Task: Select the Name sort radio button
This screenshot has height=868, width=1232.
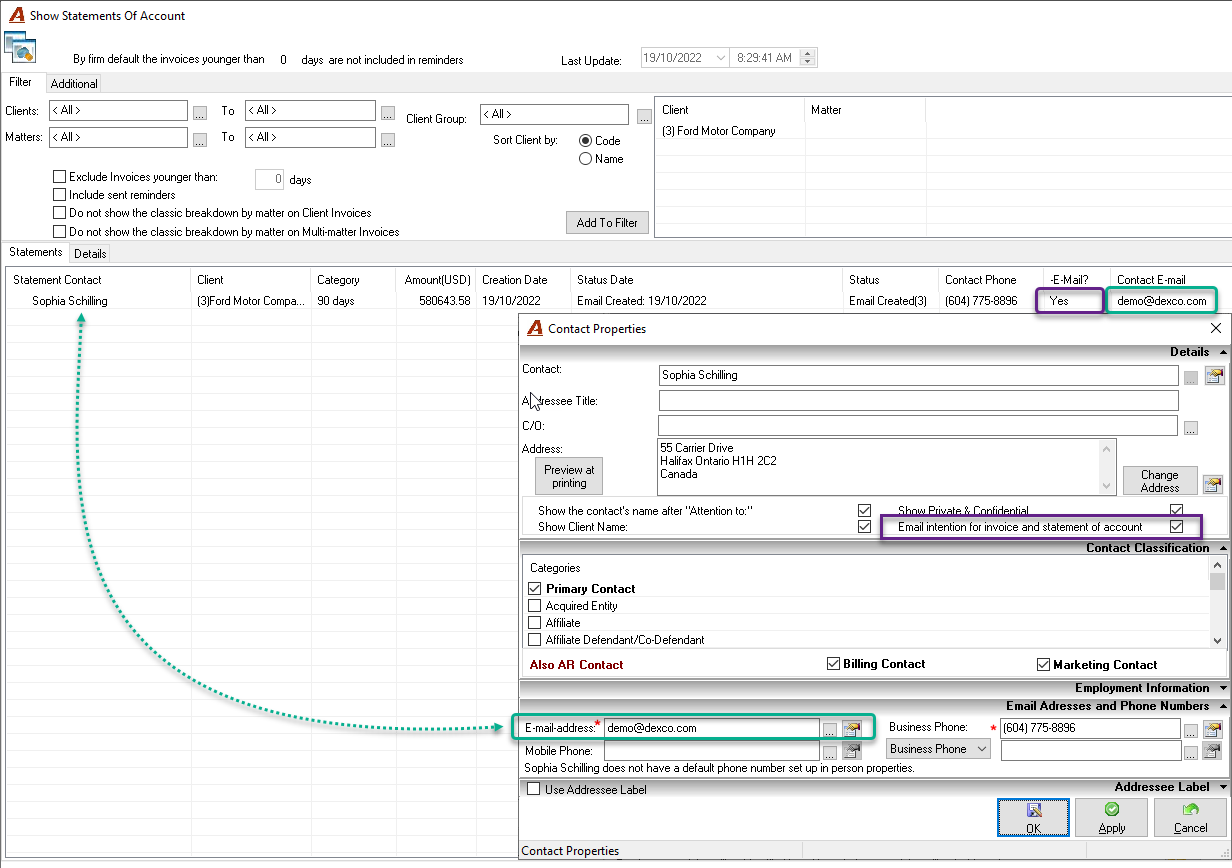Action: [x=586, y=159]
